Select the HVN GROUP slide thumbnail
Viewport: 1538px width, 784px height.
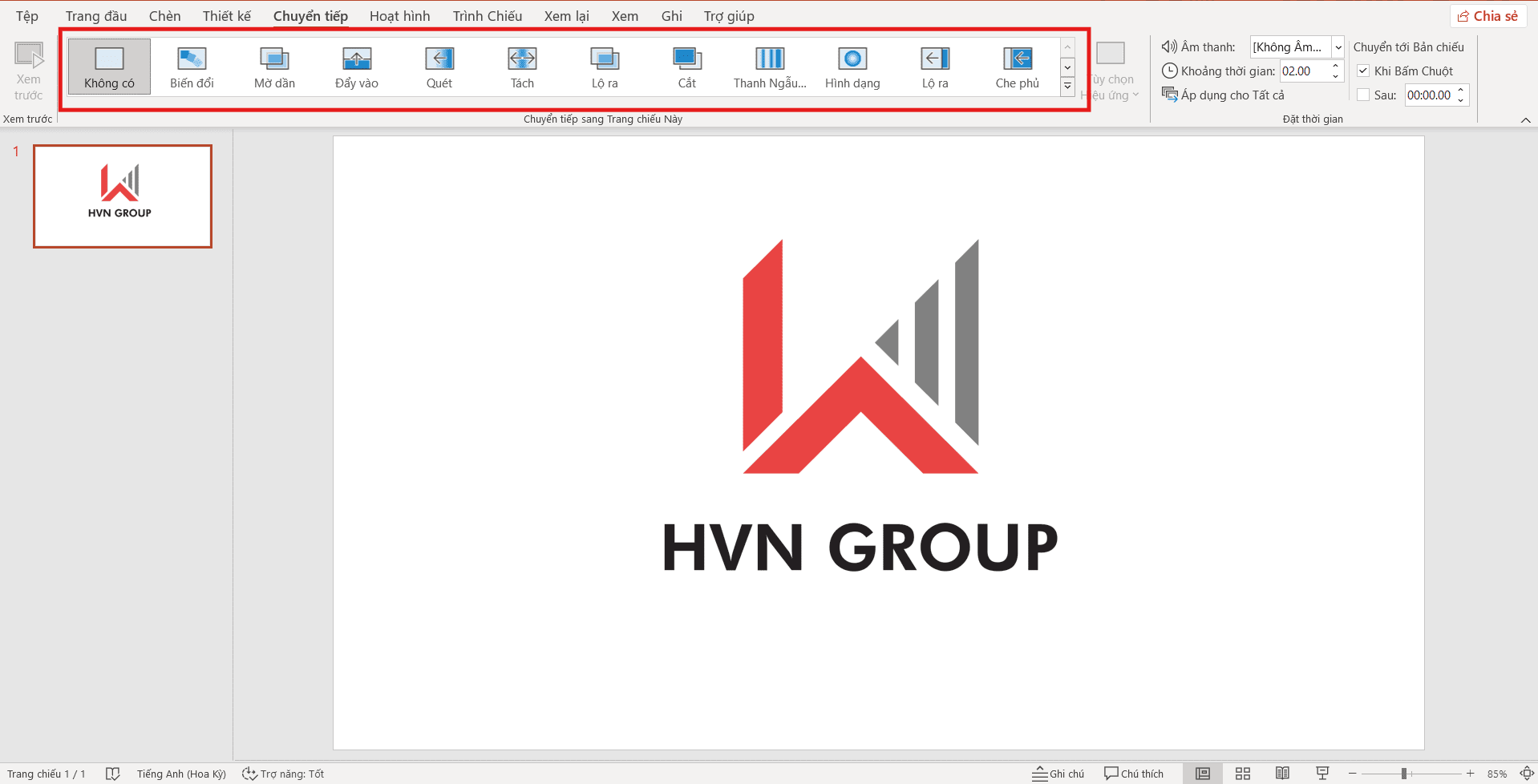[123, 196]
